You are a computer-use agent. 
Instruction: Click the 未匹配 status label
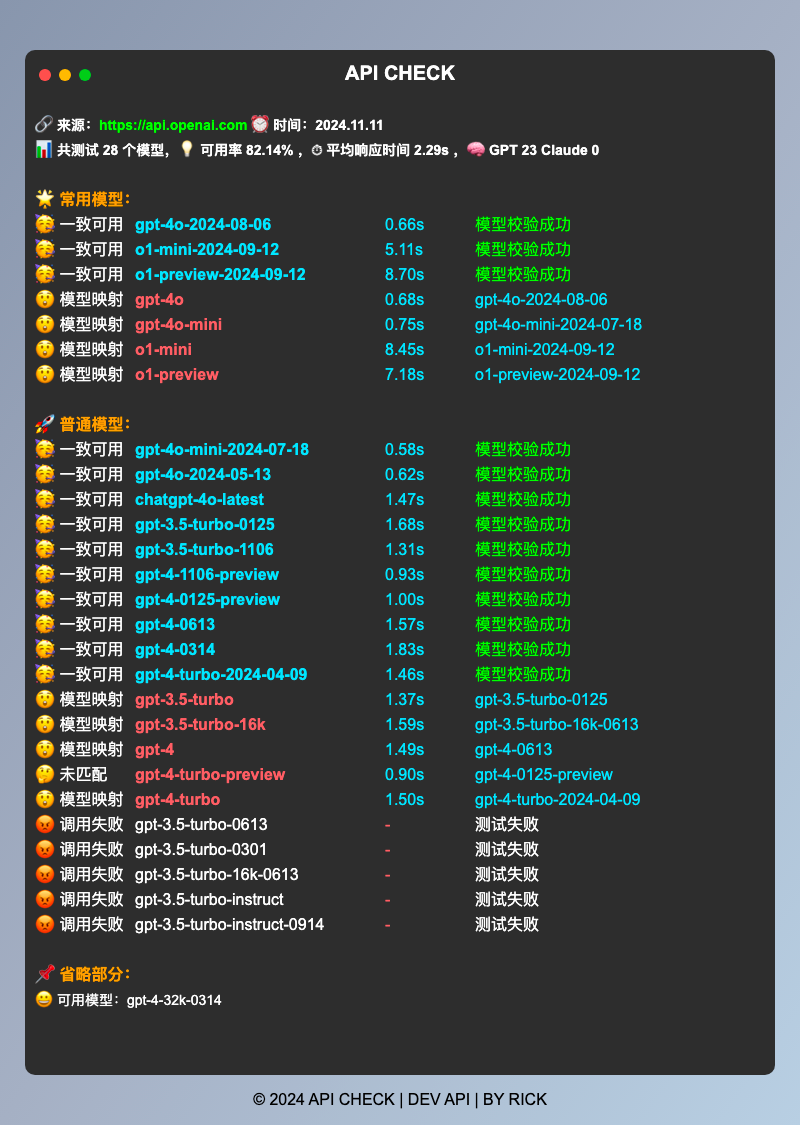(83, 774)
